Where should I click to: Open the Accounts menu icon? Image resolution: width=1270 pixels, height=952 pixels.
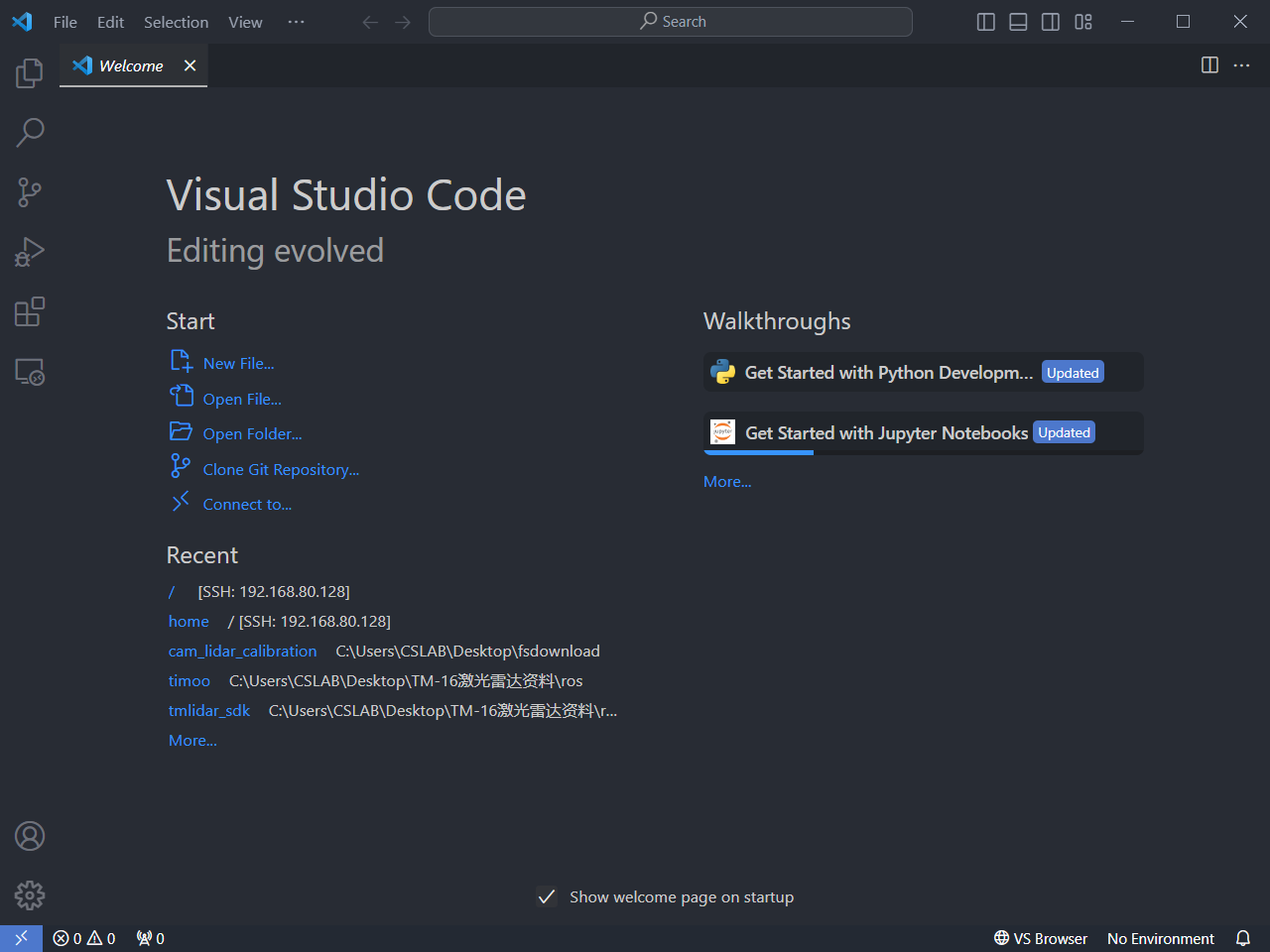tap(30, 836)
